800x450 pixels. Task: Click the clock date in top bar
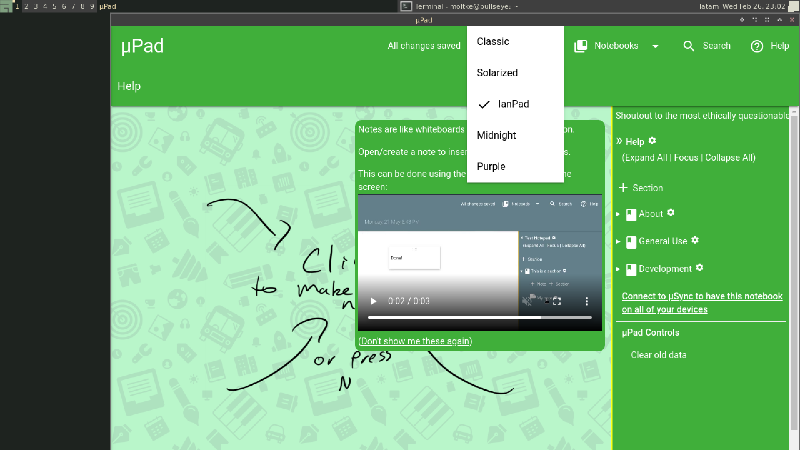pyautogui.click(x=753, y=6)
